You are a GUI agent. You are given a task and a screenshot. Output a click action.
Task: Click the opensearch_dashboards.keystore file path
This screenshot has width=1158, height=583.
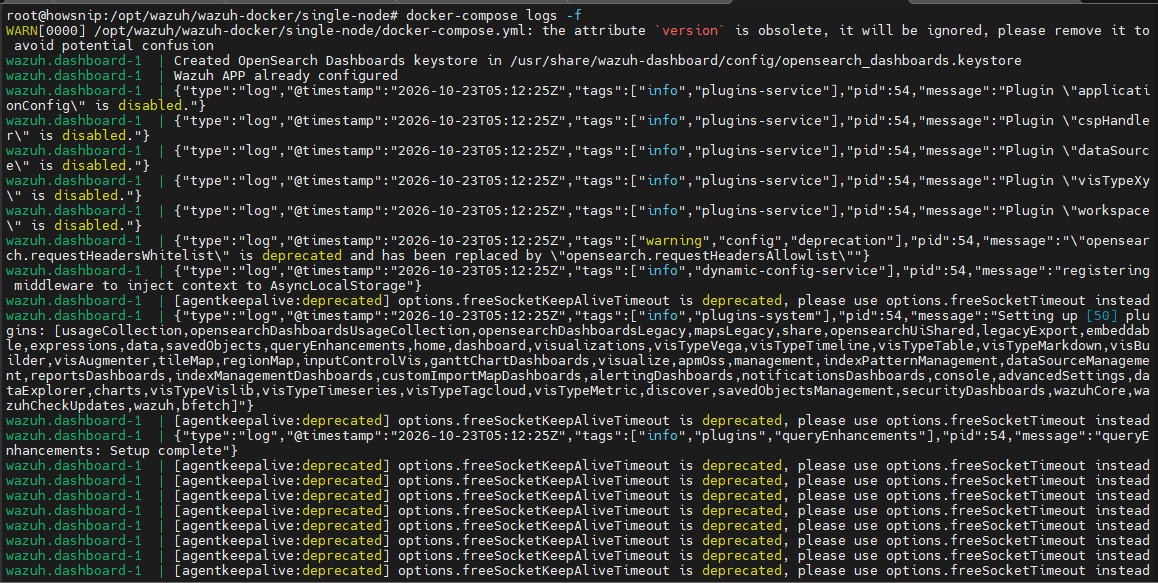(x=766, y=61)
